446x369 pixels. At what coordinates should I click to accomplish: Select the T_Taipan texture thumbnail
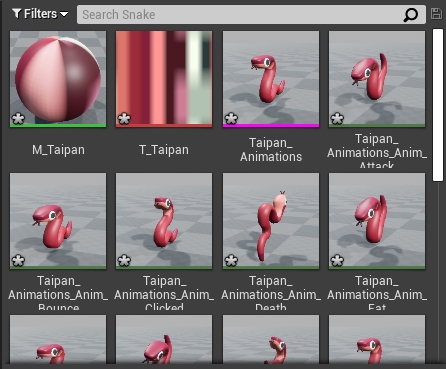tap(164, 79)
